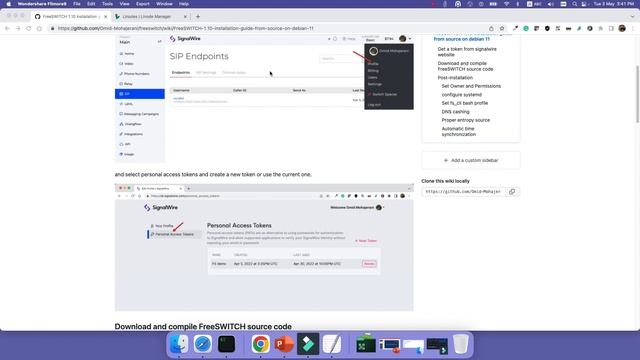Image resolution: width=640 pixels, height=360 pixels.
Task: Open the browser home page
Action: (x=39, y=29)
